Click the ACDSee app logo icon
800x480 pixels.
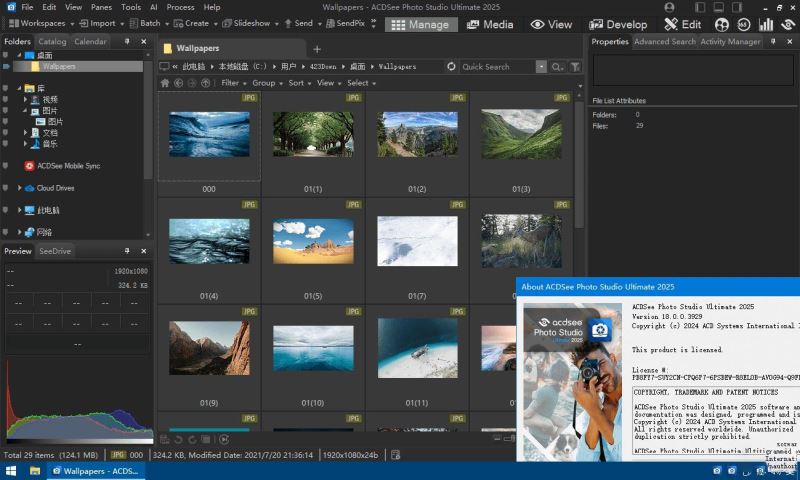pyautogui.click(x=11, y=7)
